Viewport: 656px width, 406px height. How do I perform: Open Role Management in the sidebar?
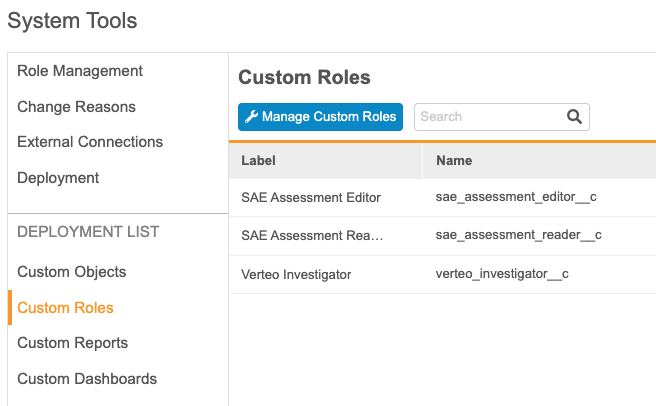(80, 71)
